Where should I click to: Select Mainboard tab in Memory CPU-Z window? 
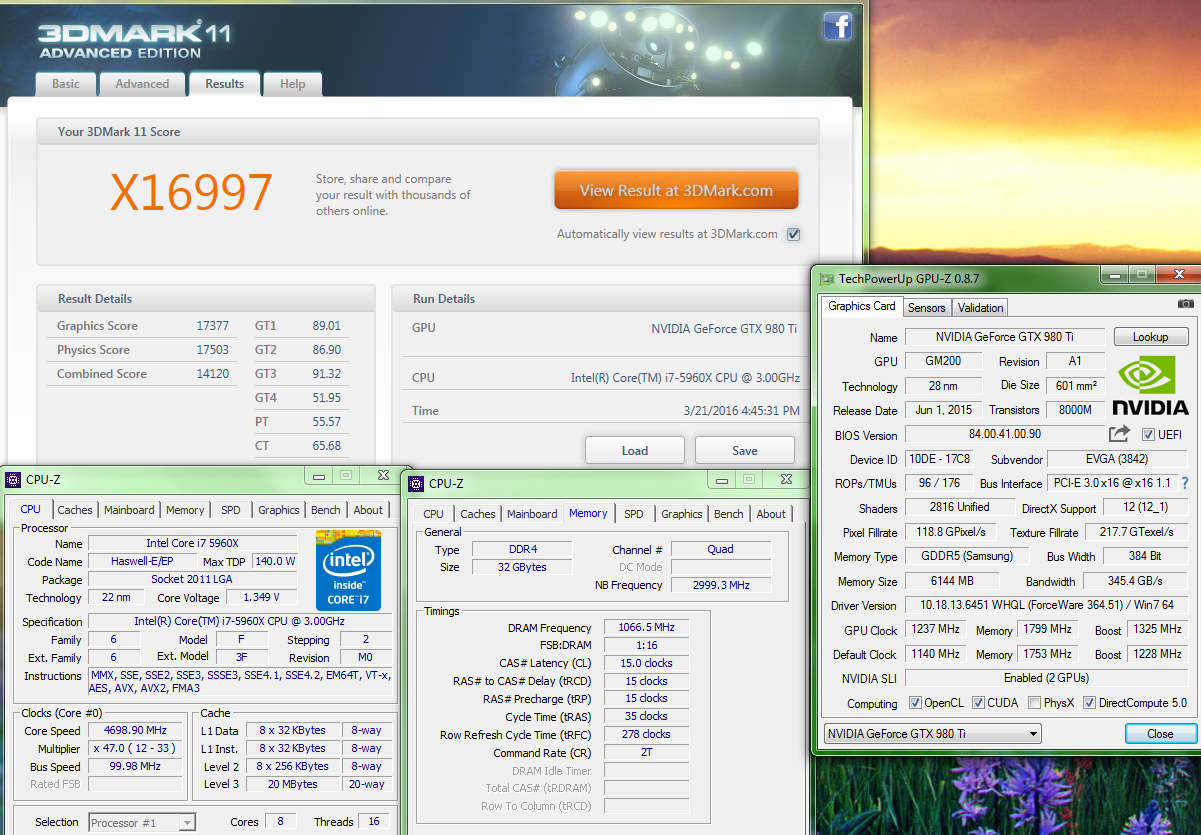pyautogui.click(x=532, y=514)
